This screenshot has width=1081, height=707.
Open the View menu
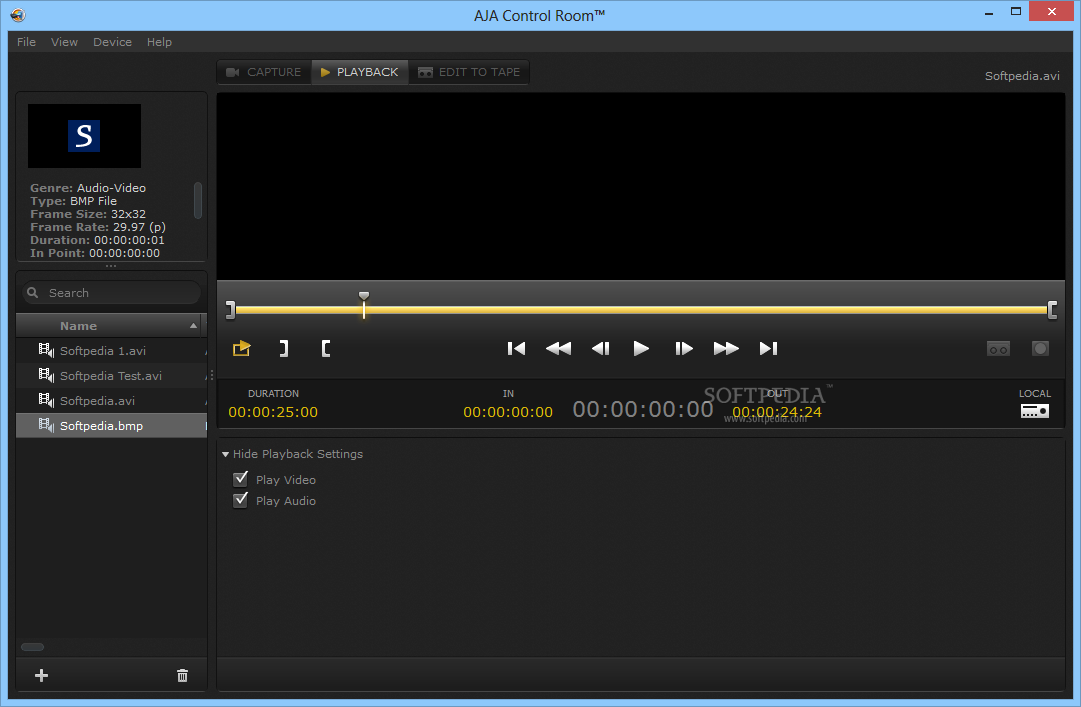tap(64, 42)
